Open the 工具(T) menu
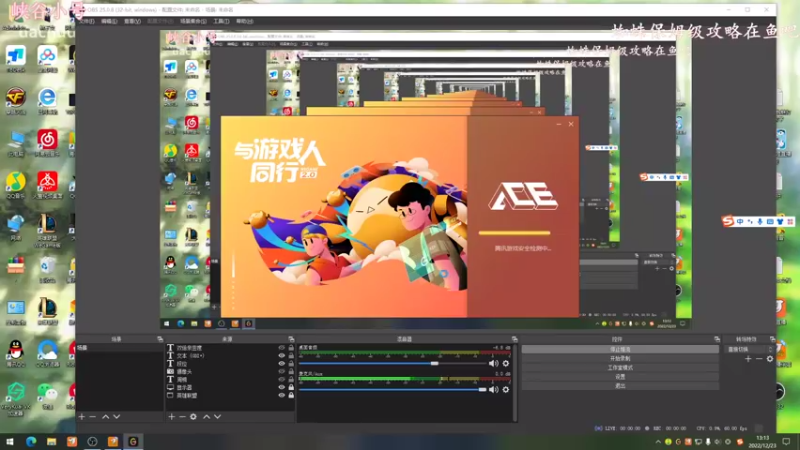 point(221,21)
